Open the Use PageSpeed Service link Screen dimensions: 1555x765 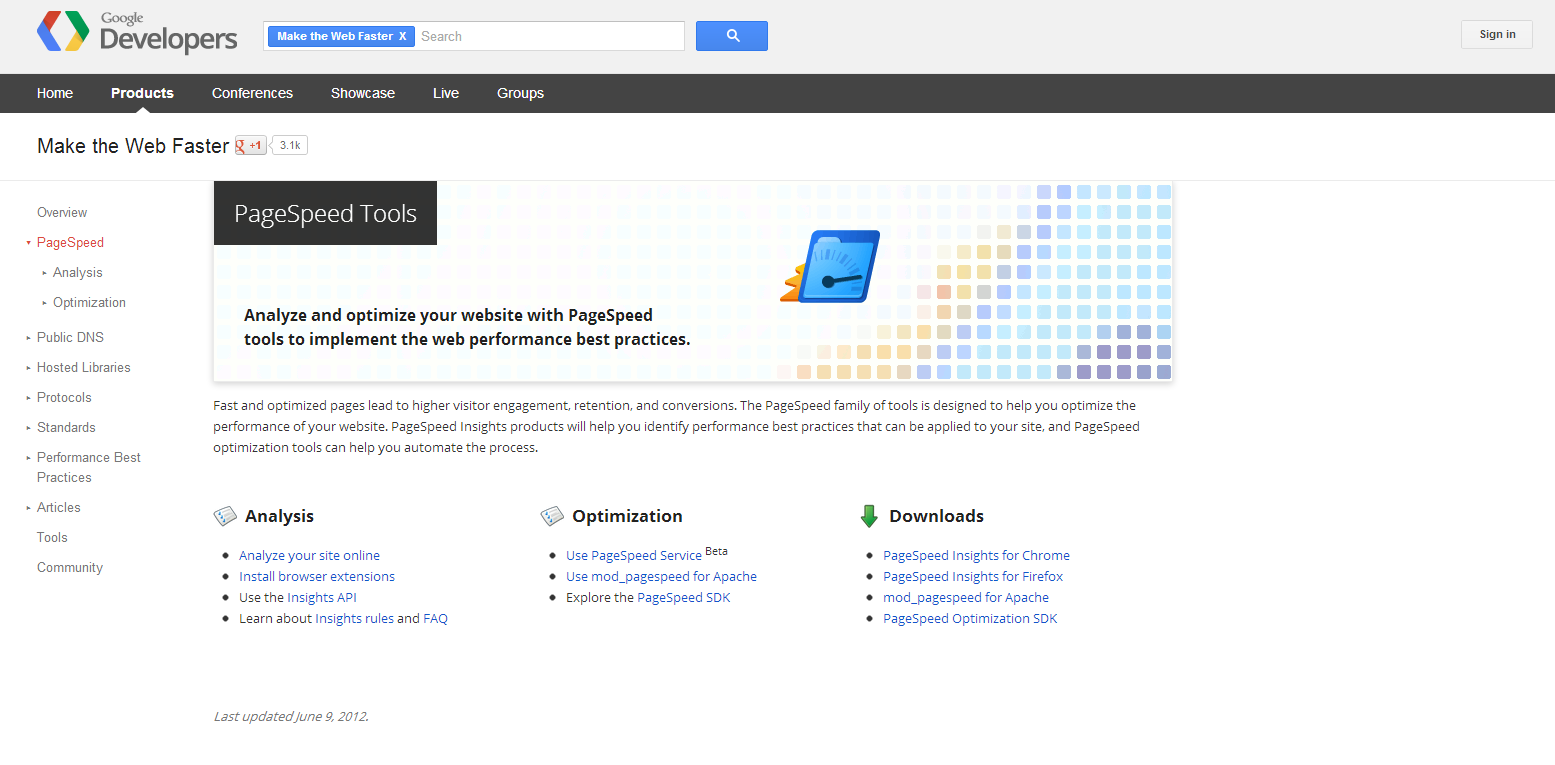click(634, 555)
